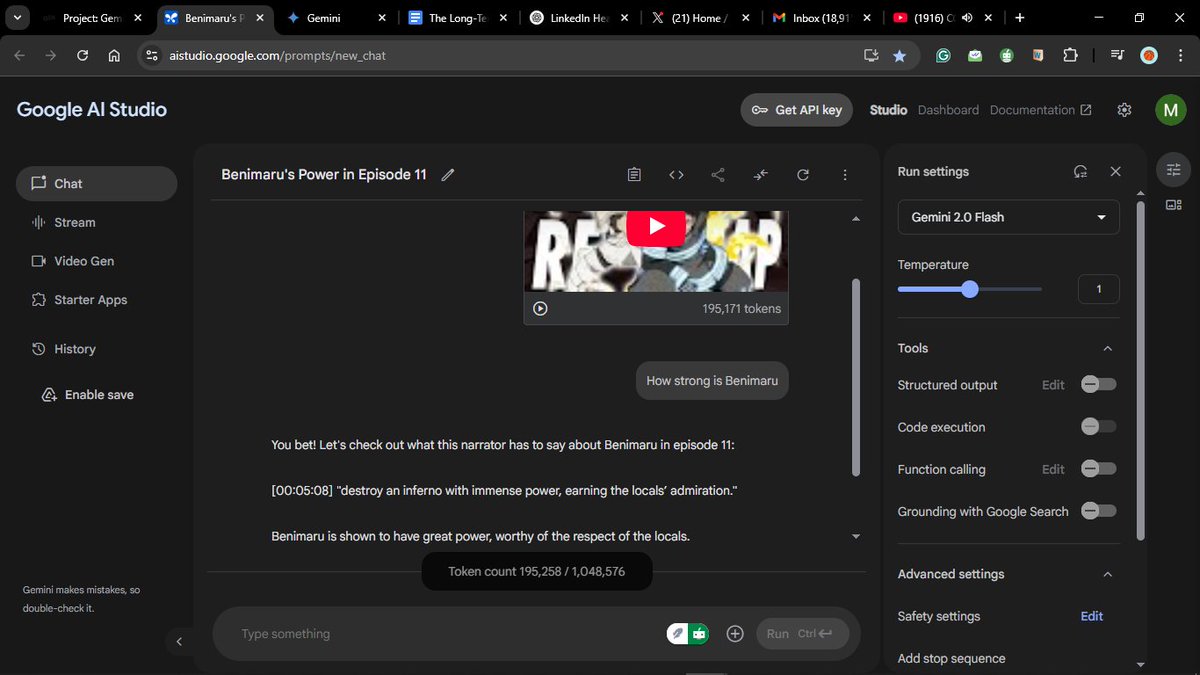This screenshot has width=1200, height=675.
Task: Open the Documentation link
Action: point(1040,110)
